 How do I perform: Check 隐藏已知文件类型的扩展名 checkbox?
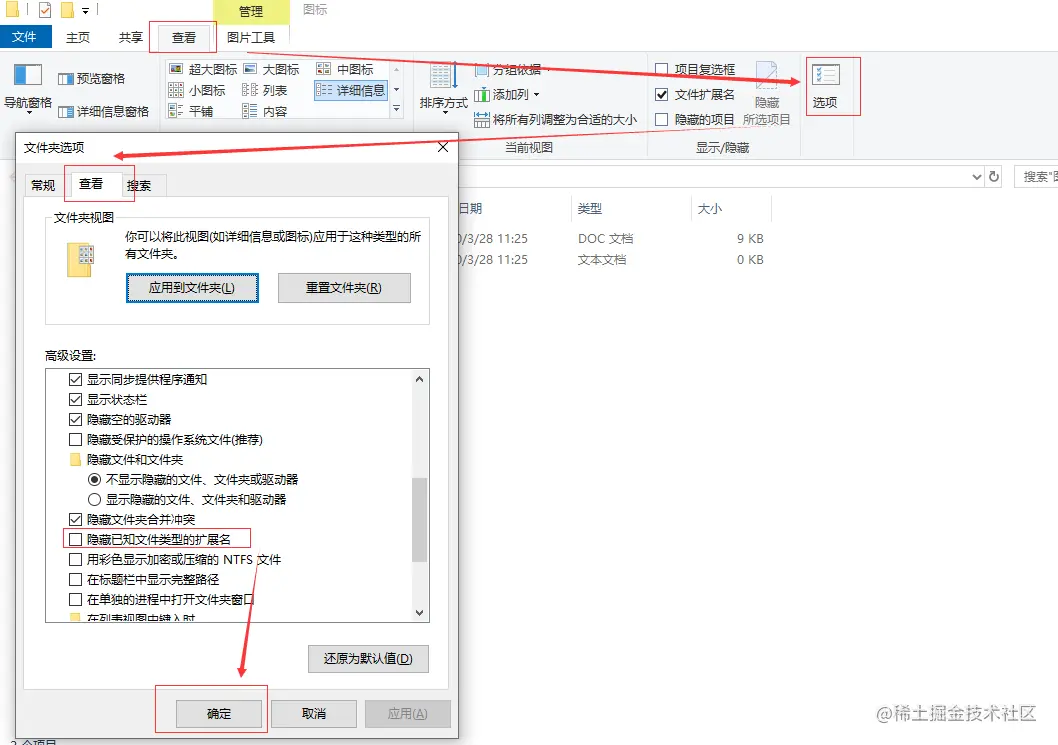(x=76, y=539)
